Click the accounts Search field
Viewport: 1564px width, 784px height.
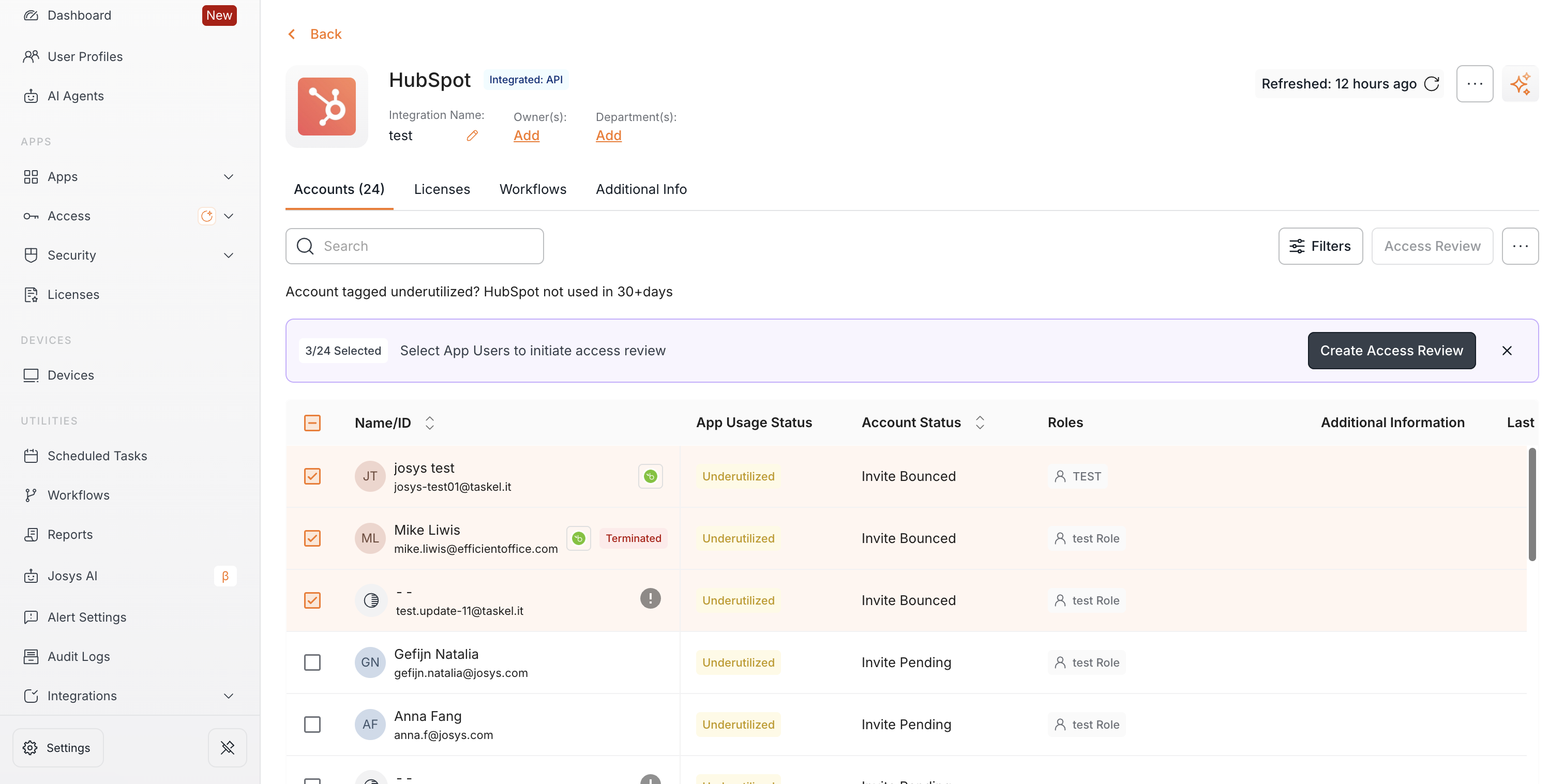click(x=415, y=246)
